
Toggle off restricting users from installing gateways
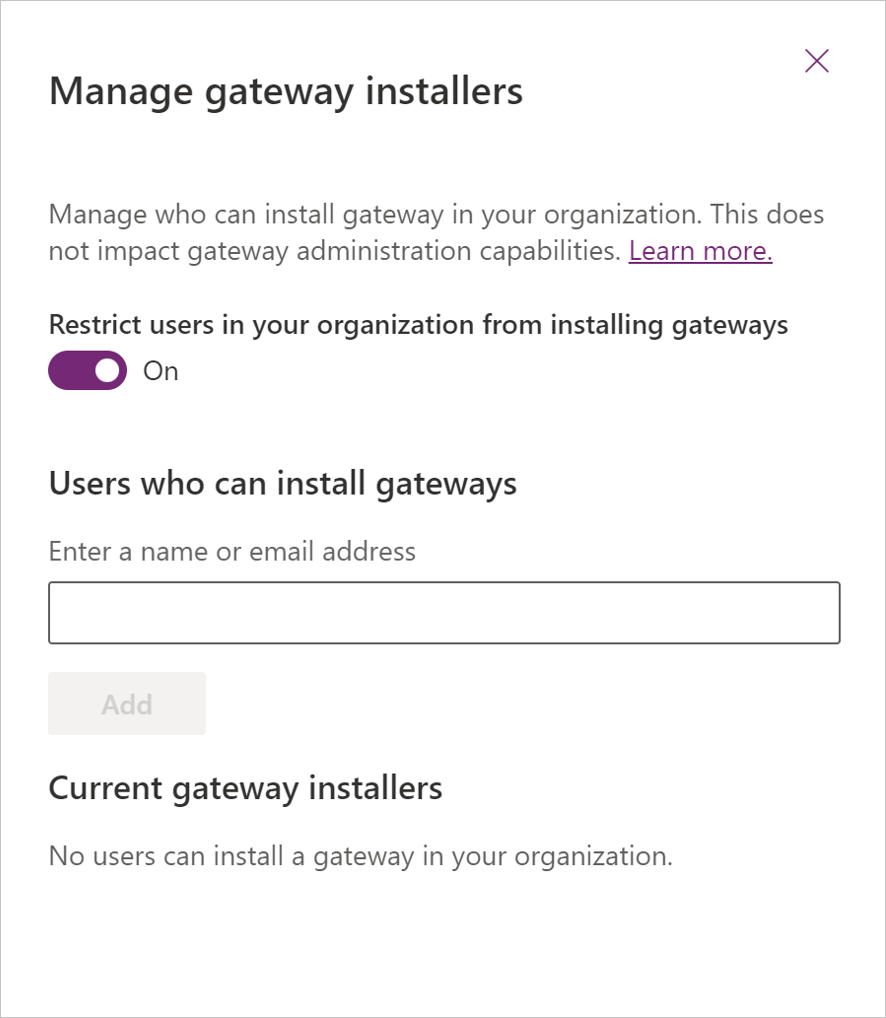click(87, 370)
